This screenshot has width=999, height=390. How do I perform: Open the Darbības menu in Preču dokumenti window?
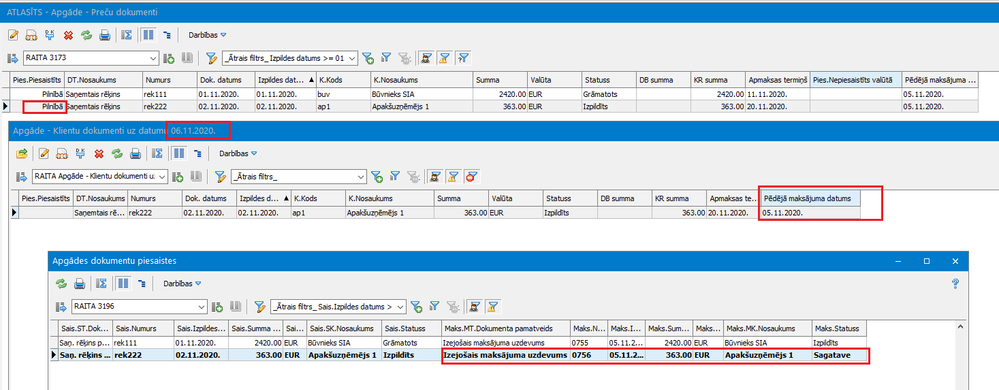(207, 35)
